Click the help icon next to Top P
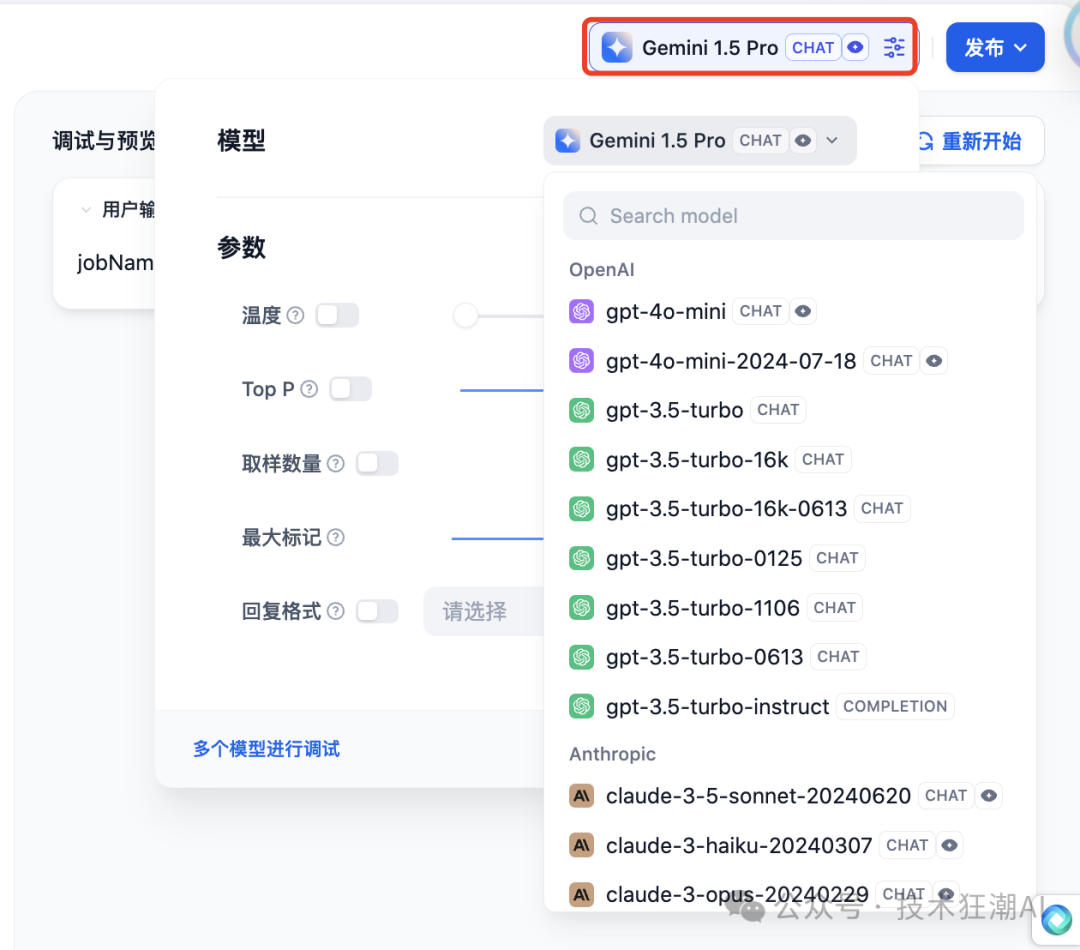This screenshot has height=950, width=1080. (x=309, y=389)
